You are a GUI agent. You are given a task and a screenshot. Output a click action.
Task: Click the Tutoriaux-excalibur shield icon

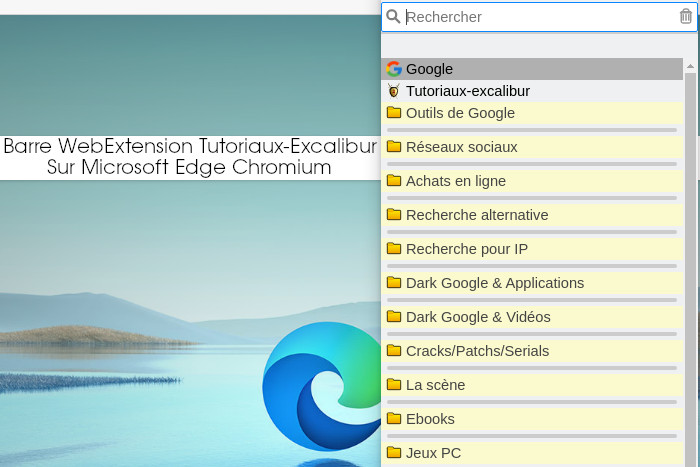click(x=394, y=91)
